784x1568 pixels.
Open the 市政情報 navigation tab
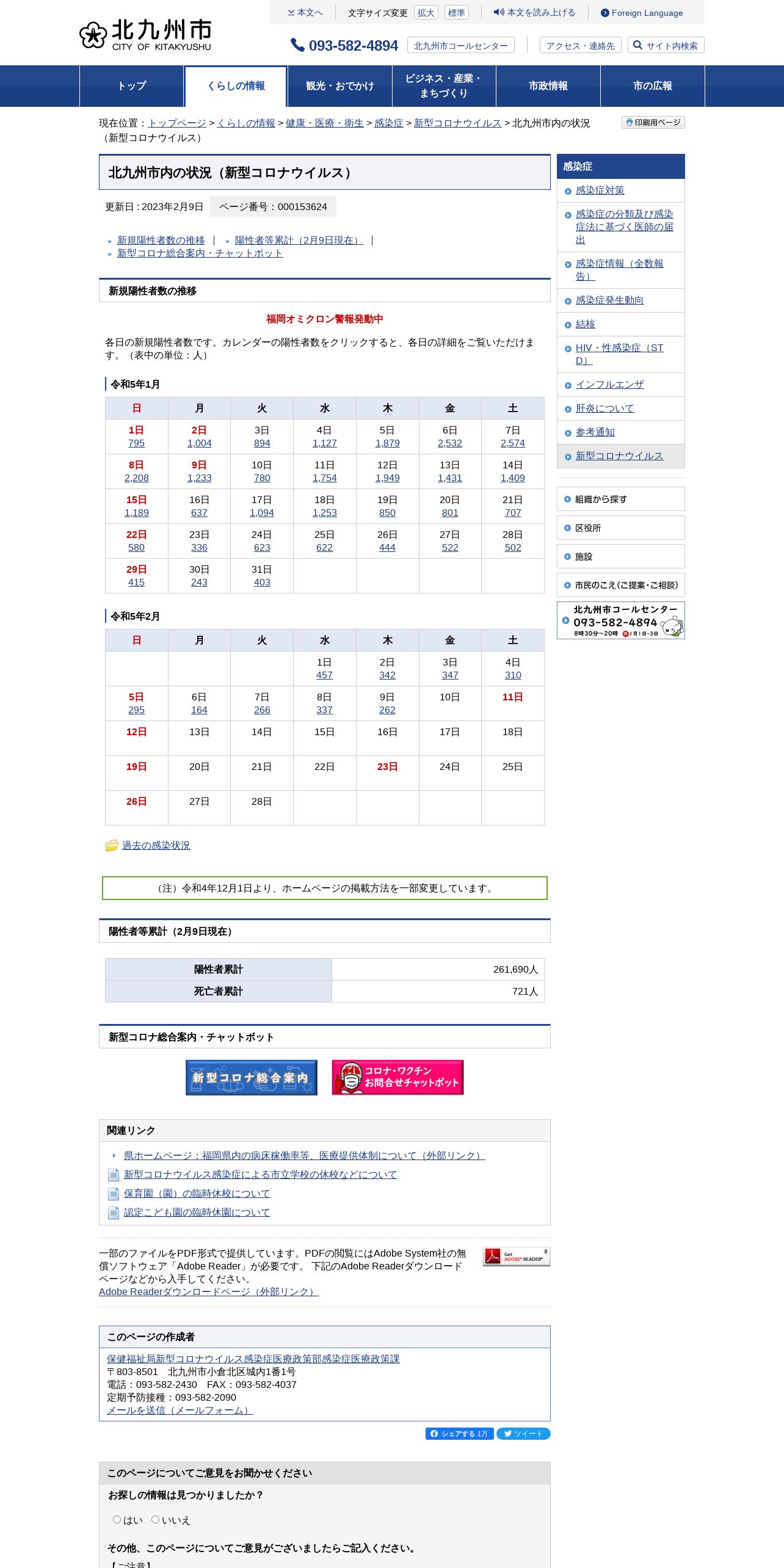548,86
